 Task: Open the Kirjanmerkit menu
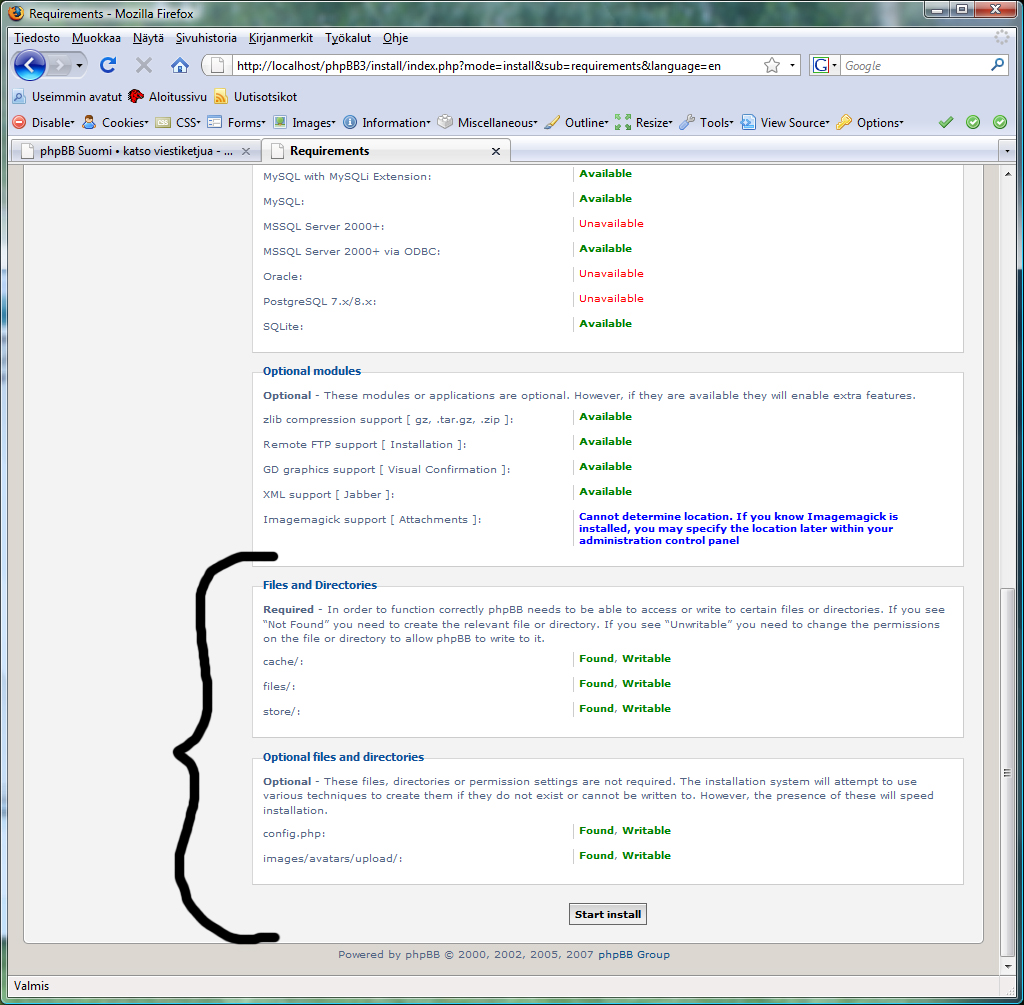pos(280,38)
